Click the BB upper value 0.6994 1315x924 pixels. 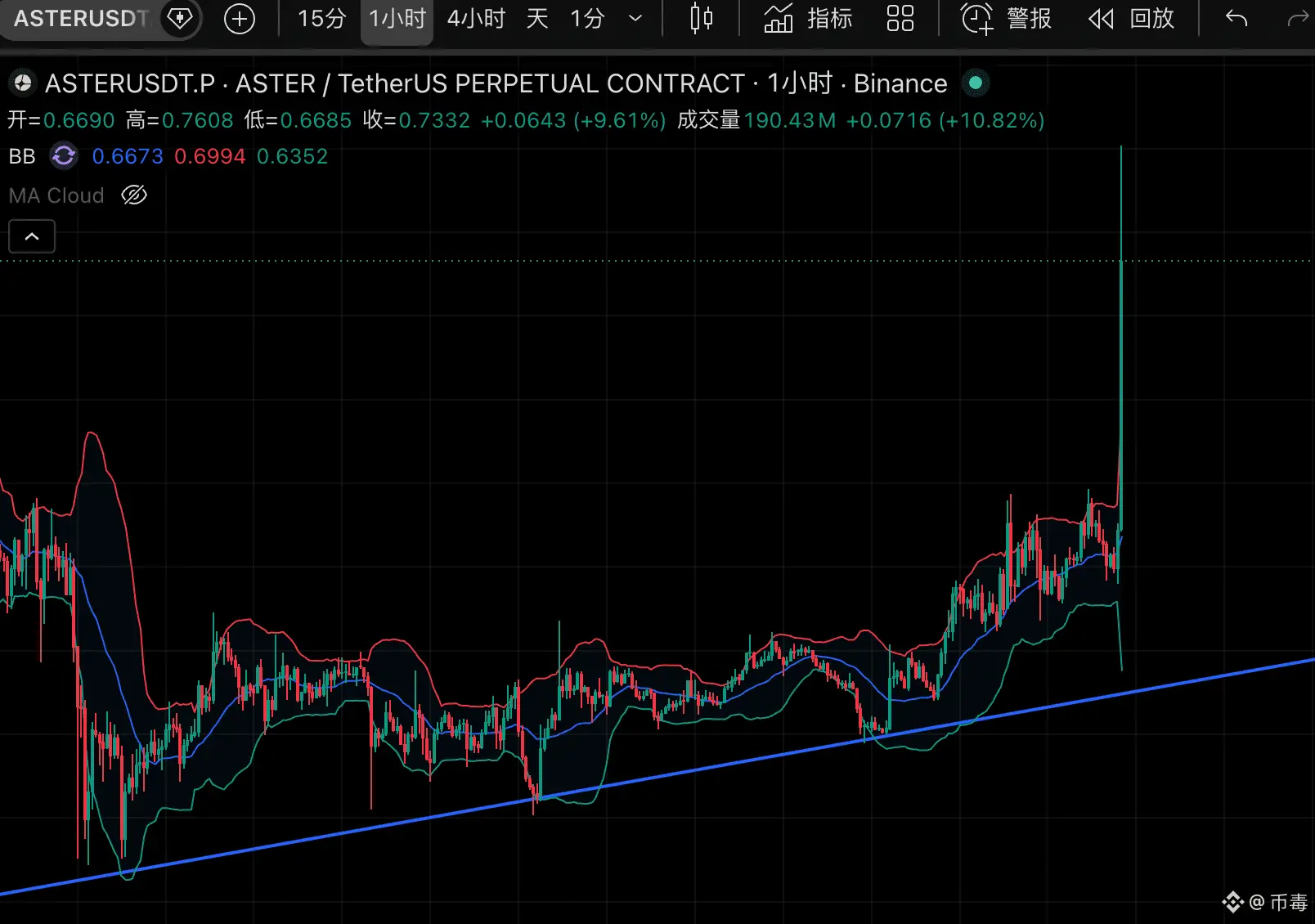[210, 156]
